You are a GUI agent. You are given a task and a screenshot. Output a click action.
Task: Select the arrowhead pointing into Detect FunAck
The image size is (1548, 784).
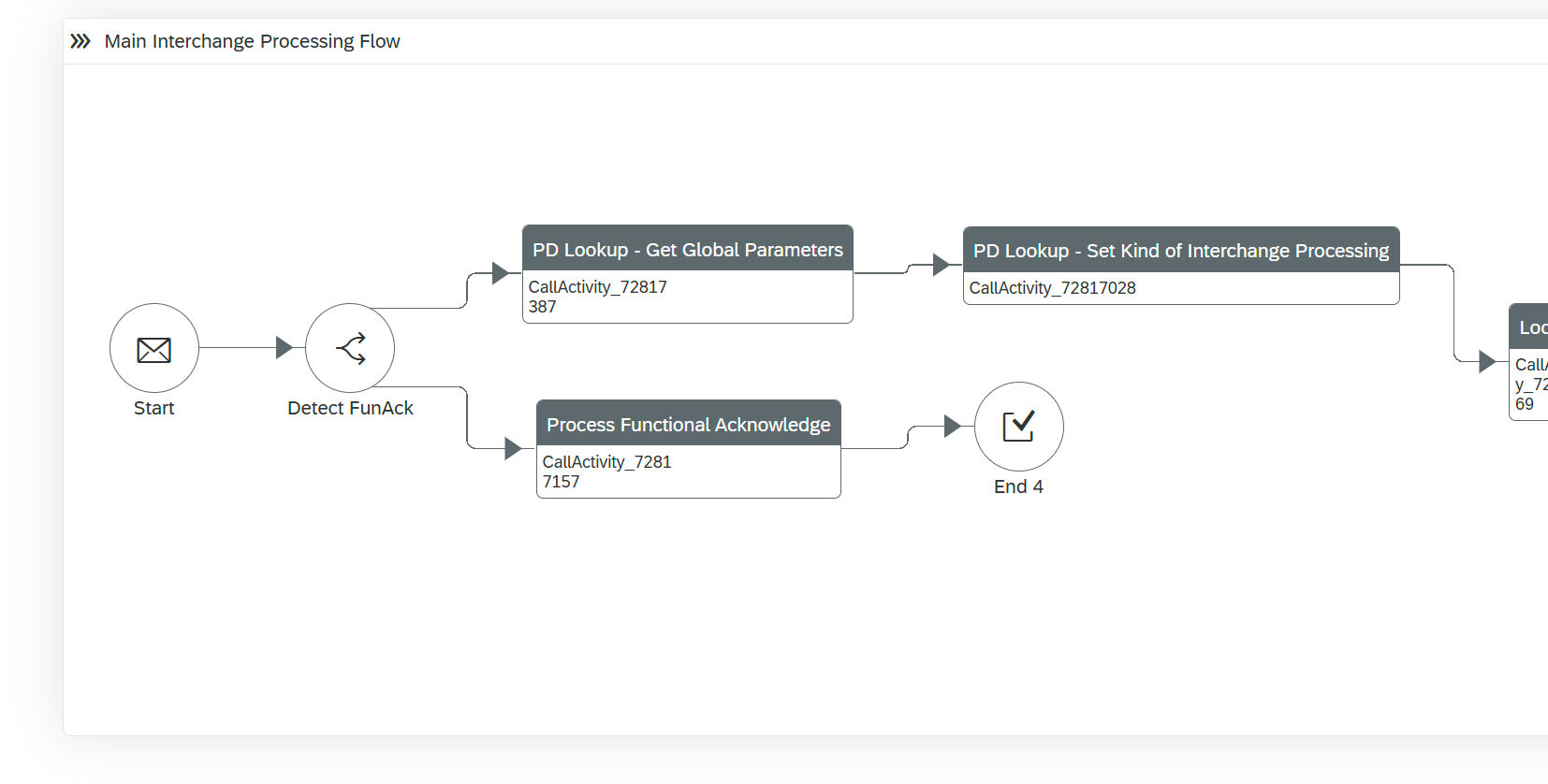click(285, 348)
